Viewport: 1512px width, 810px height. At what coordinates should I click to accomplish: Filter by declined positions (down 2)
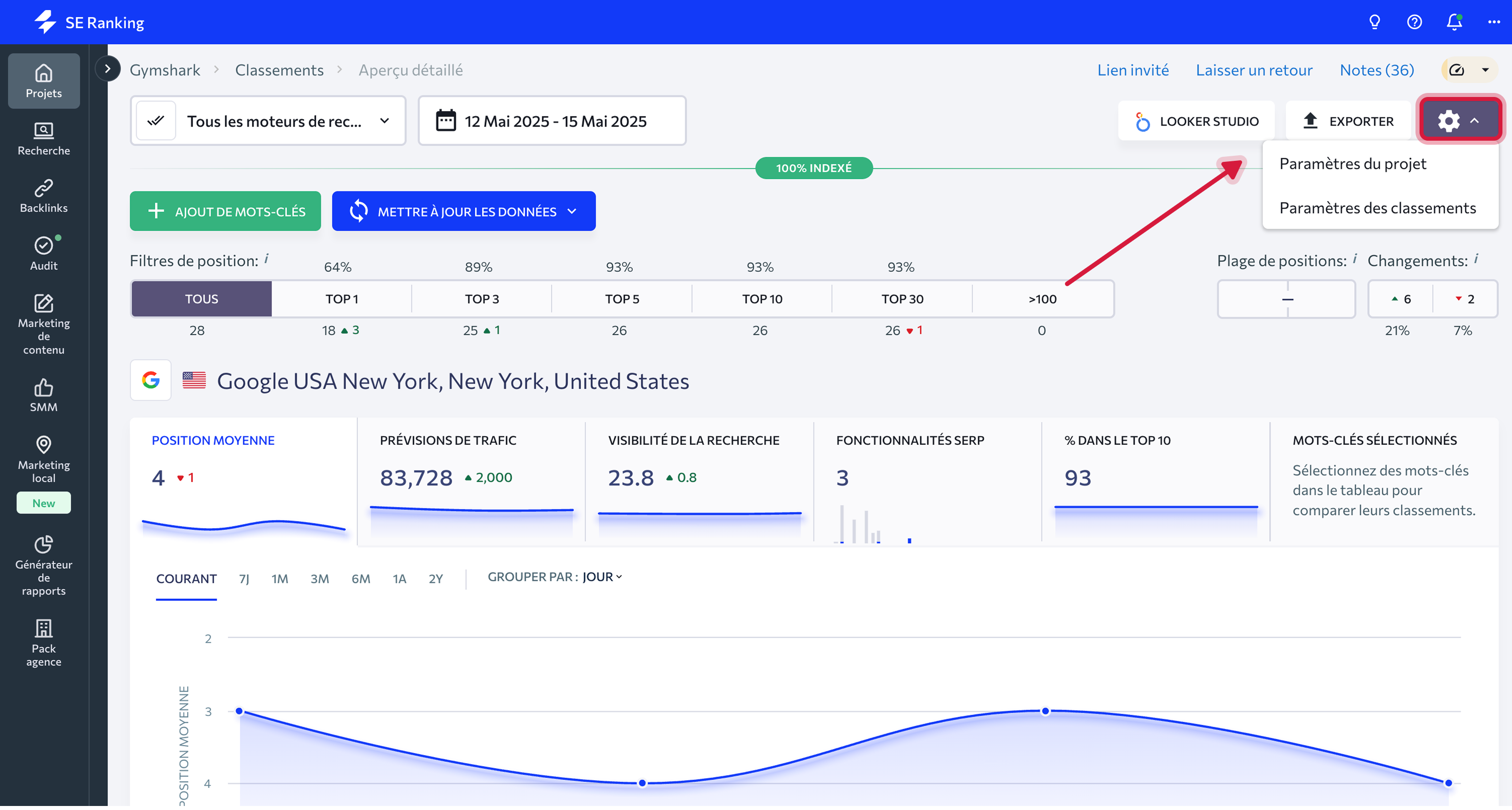[x=1465, y=299]
